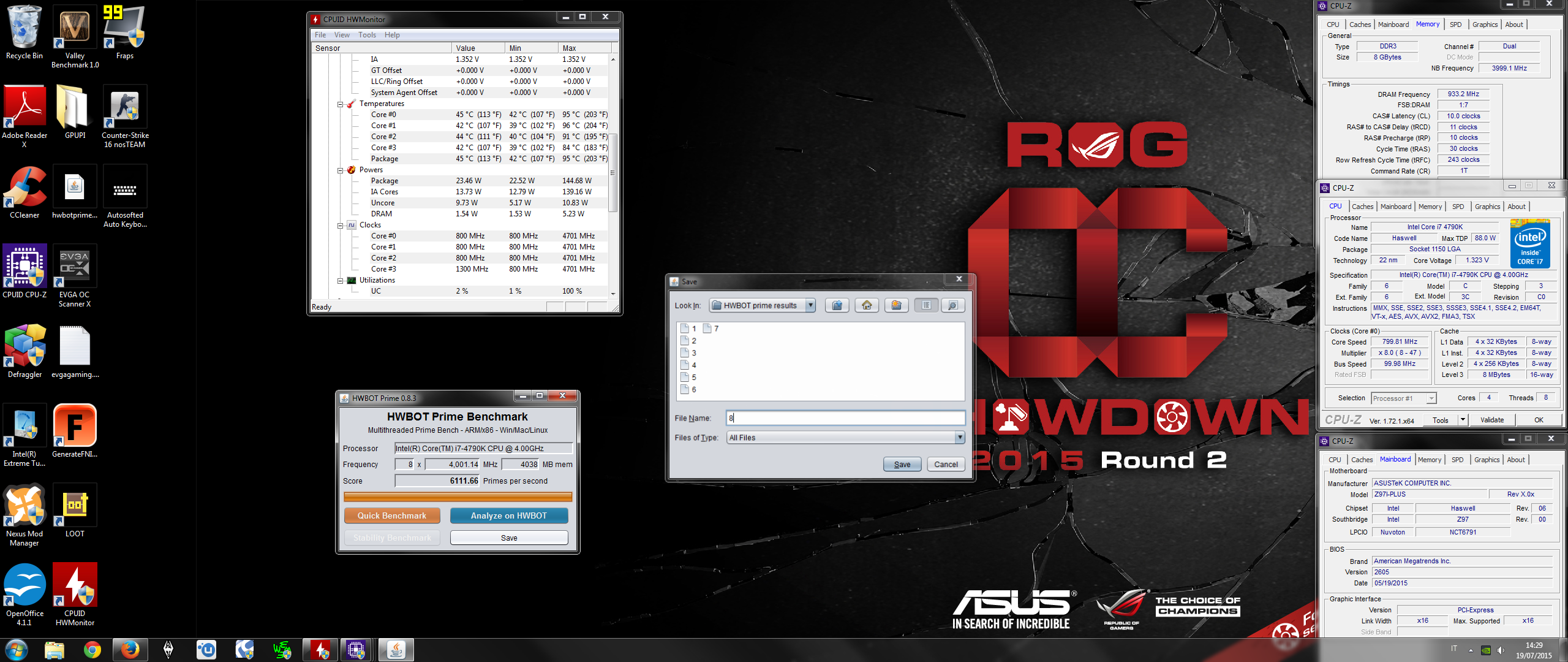The image size is (1568, 662).
Task: Switch Save dialog to Details view
Action: (x=953, y=305)
